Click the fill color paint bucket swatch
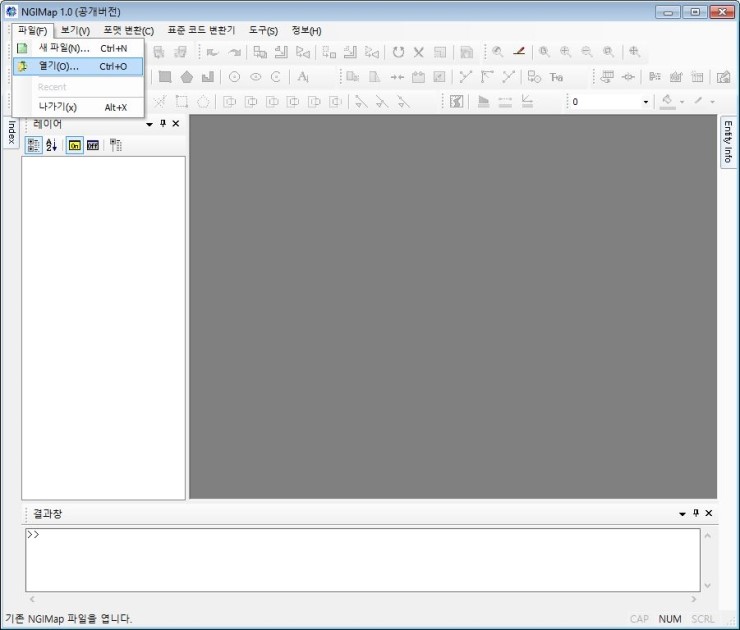 667,101
